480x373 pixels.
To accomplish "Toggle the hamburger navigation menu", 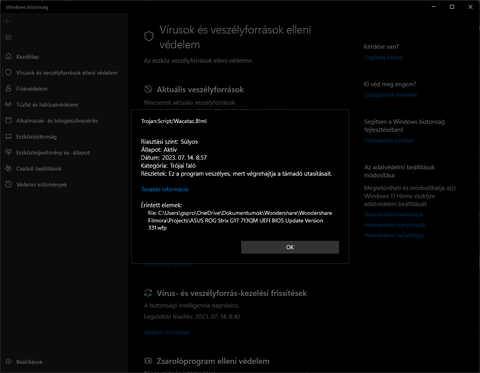I will click(8, 37).
